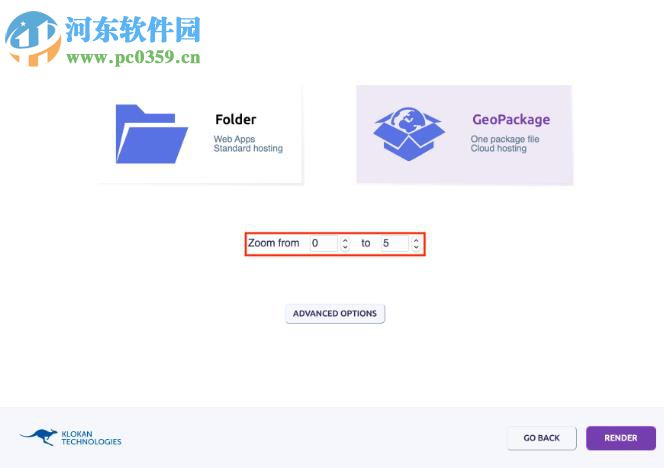Select the GeoPackage output card title
This screenshot has width=664, height=468.
pyautogui.click(x=511, y=119)
